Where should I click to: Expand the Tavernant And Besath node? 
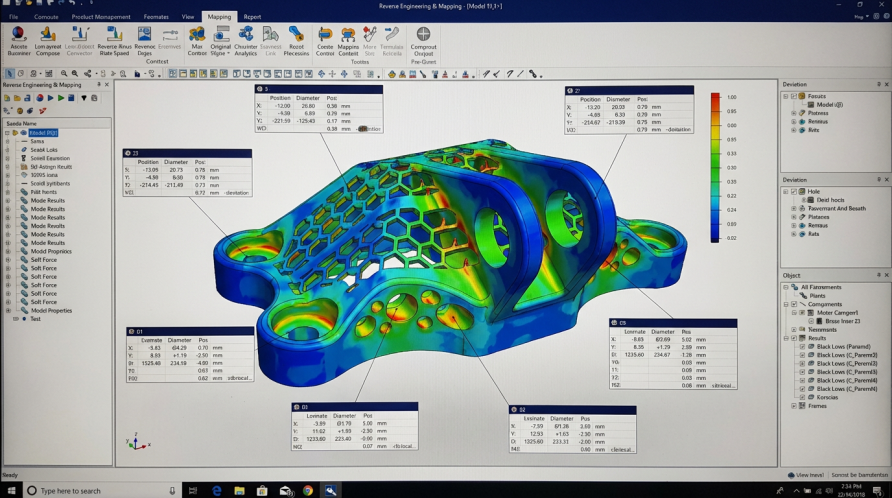coord(794,208)
